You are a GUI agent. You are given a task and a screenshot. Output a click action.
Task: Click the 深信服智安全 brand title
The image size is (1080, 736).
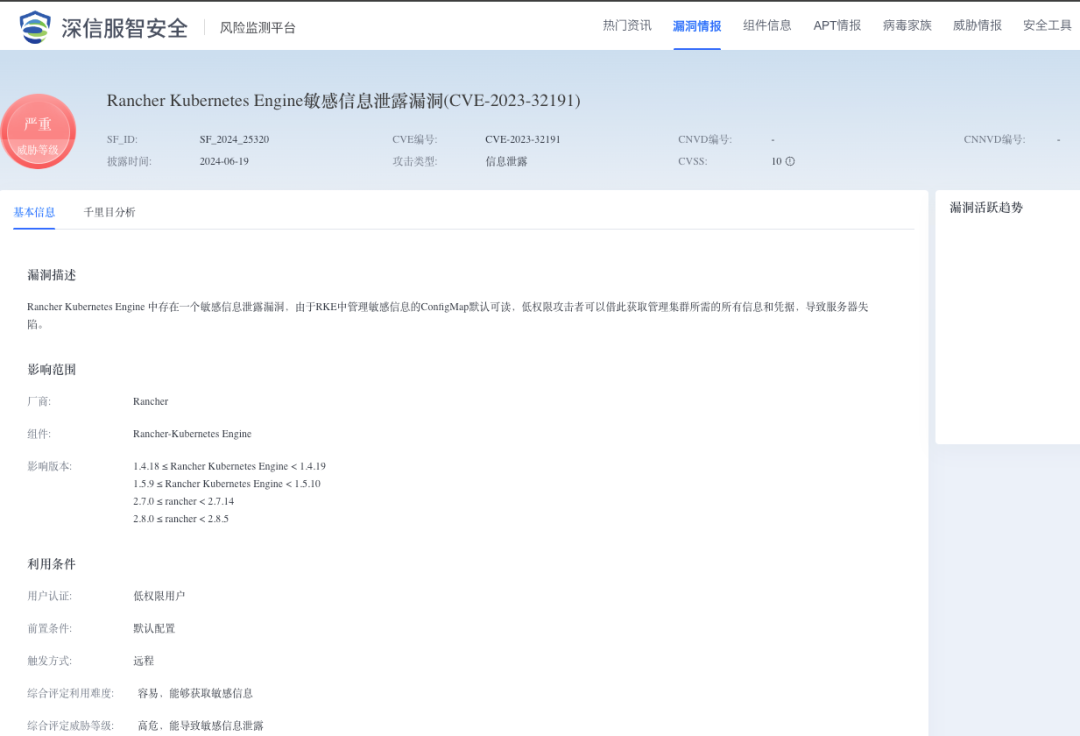click(125, 28)
